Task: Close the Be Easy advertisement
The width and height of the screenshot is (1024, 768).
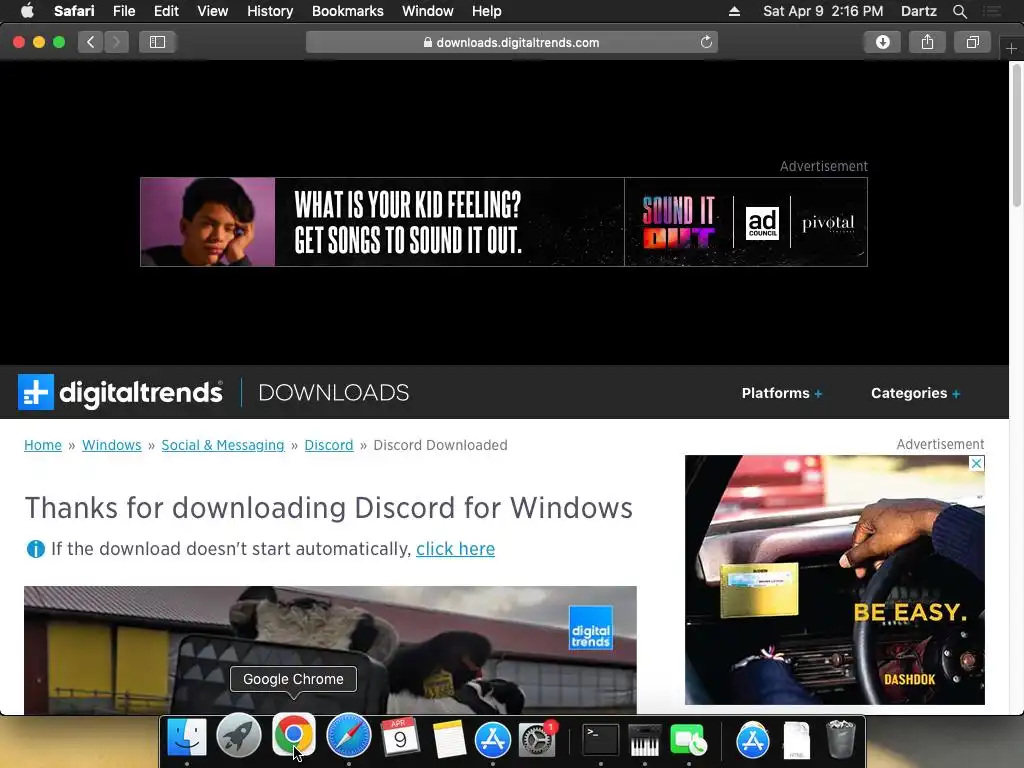Action: [976, 464]
